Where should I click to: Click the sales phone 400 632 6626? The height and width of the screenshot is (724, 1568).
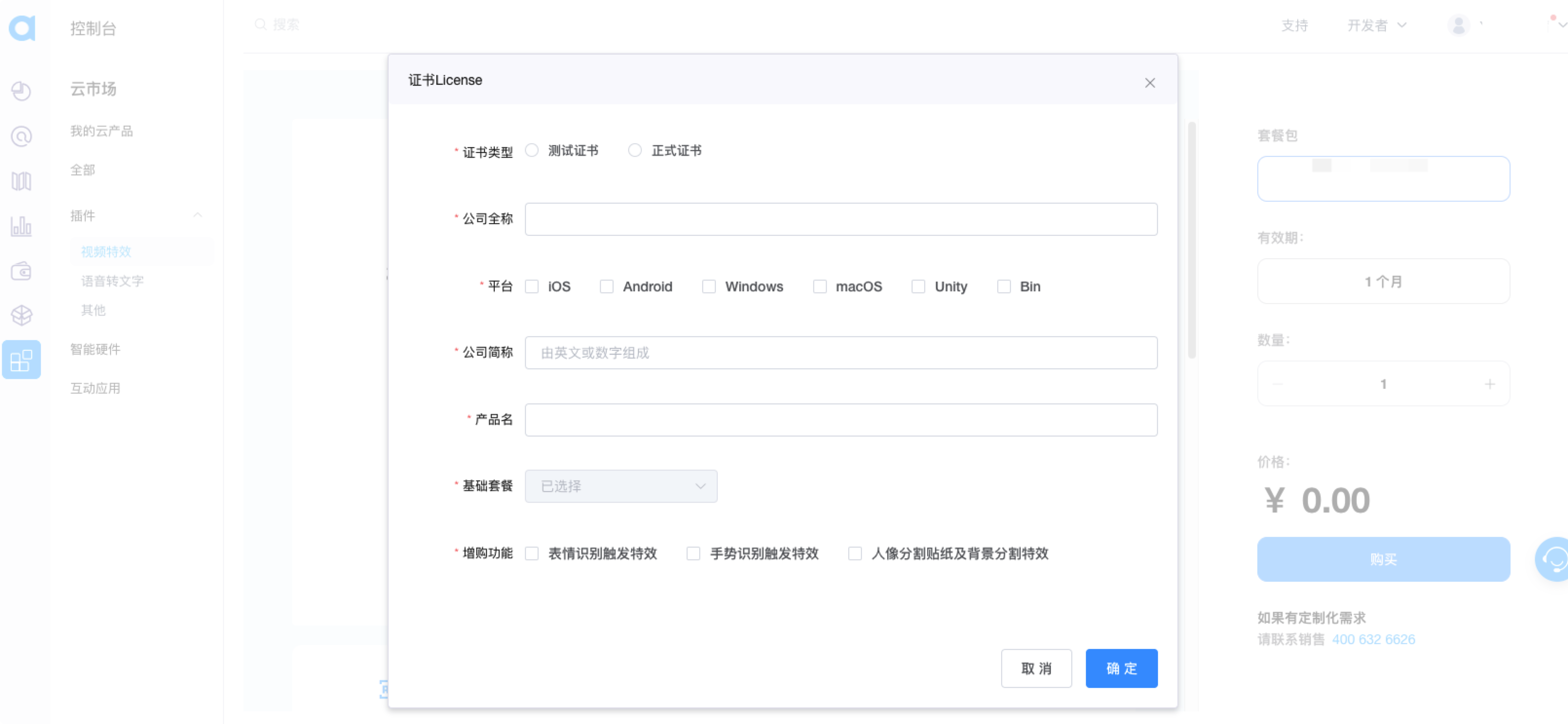click(x=1373, y=639)
